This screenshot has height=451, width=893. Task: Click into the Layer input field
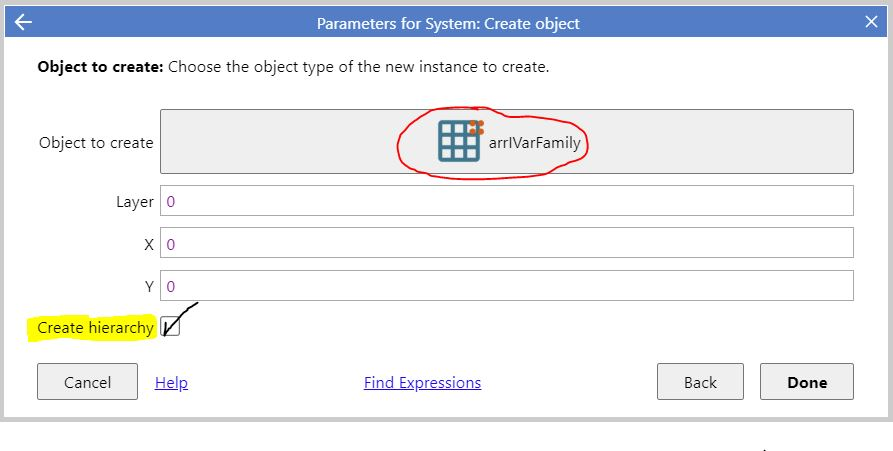point(506,200)
